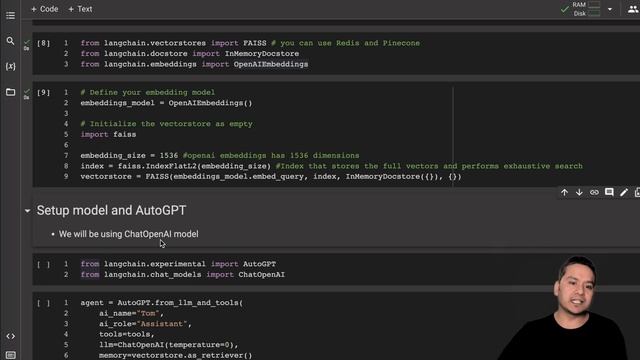The height and width of the screenshot is (360, 640).
Task: Click the line 'import faiss'
Action: tap(108, 134)
